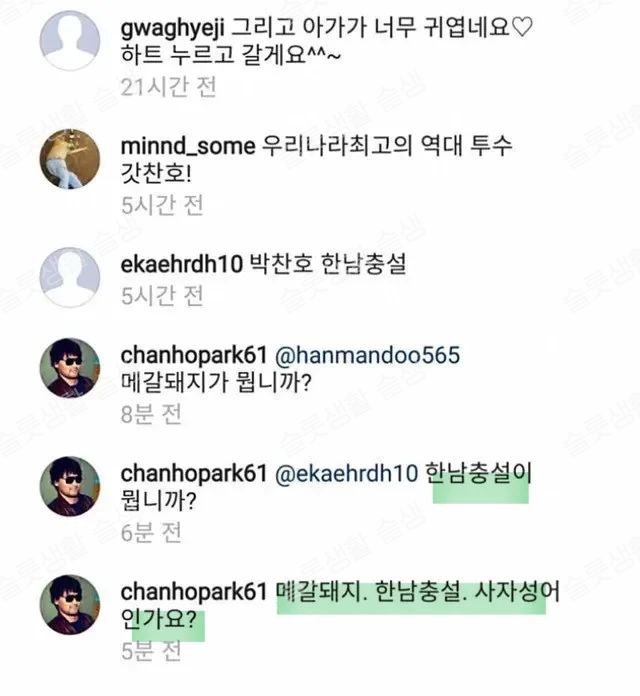640x696 pixels.
Task: Open the ekaehrdh10 username on the 박찬호 comment
Action: pos(181,266)
